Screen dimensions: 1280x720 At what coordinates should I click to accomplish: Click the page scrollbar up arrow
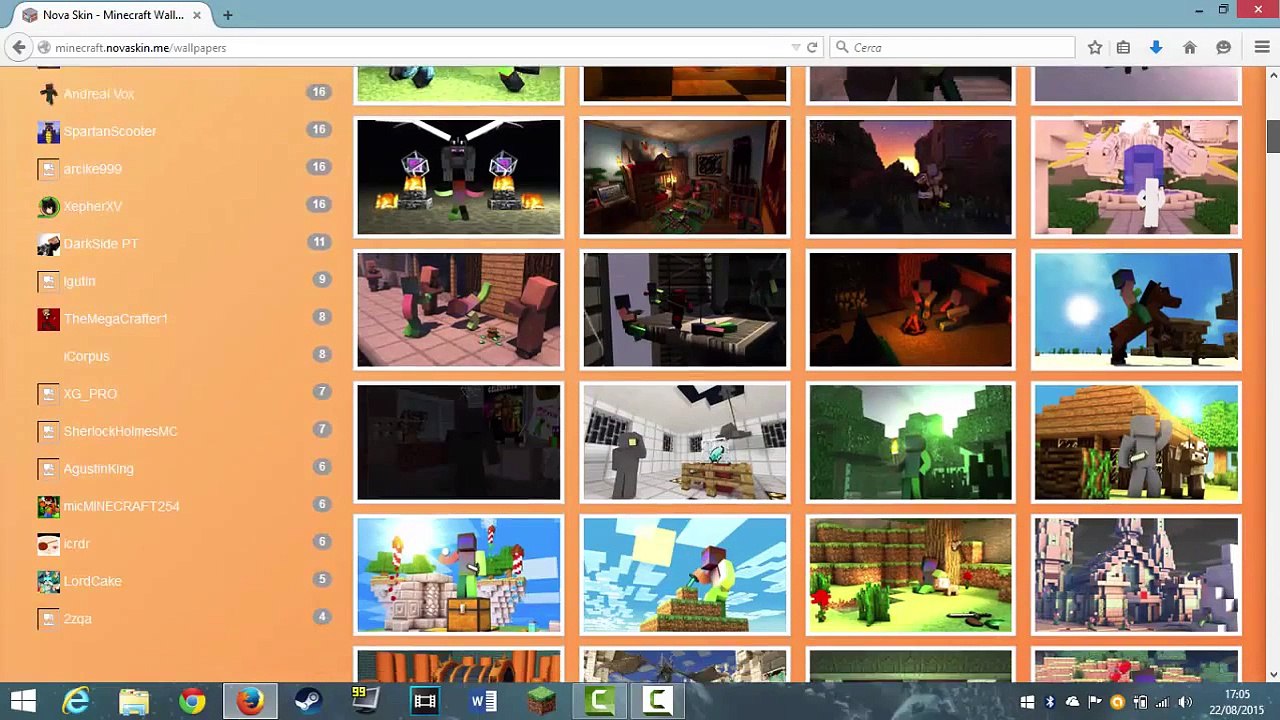[x=1273, y=74]
